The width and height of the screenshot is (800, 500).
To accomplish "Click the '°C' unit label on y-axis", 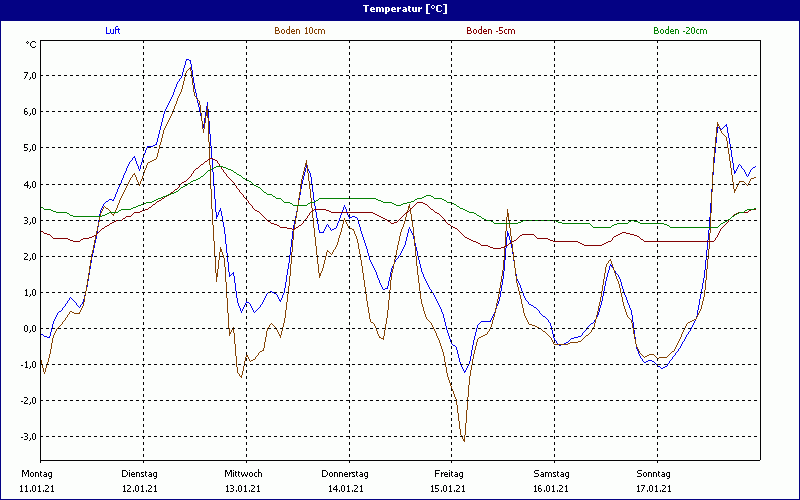I will [x=30, y=44].
